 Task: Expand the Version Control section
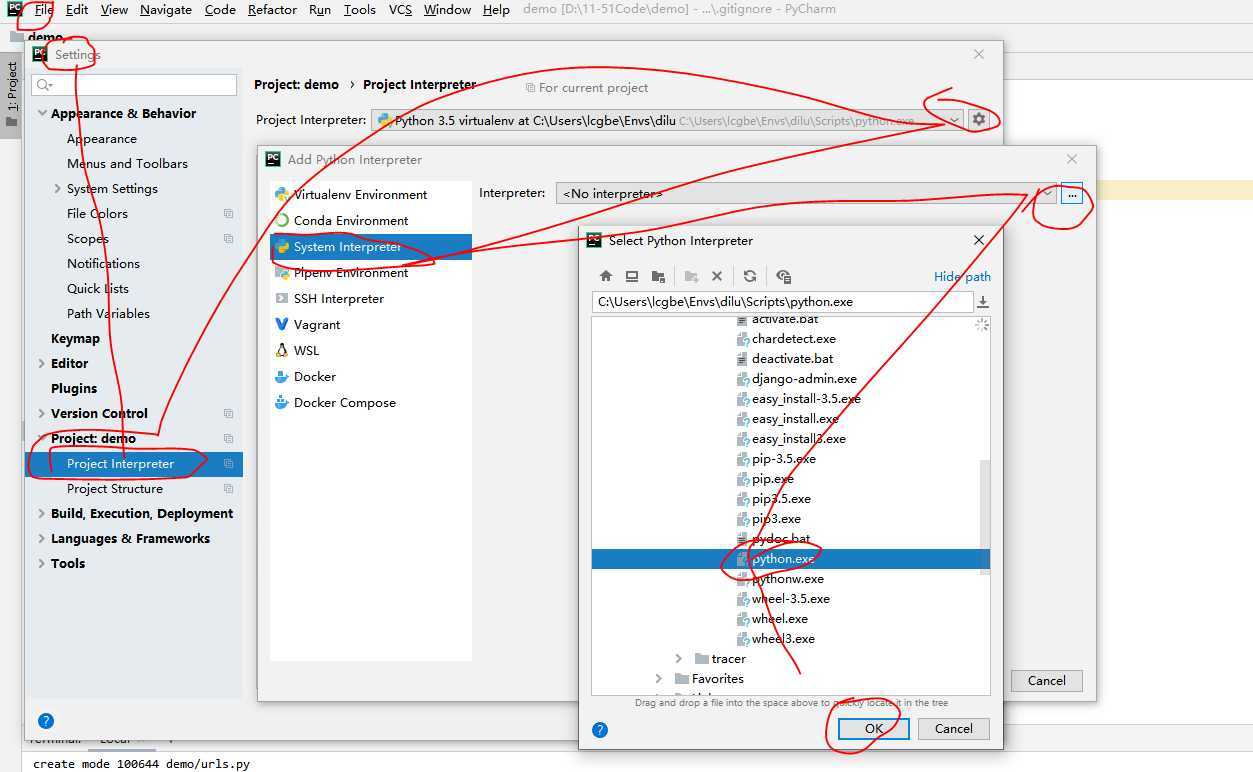tap(42, 414)
